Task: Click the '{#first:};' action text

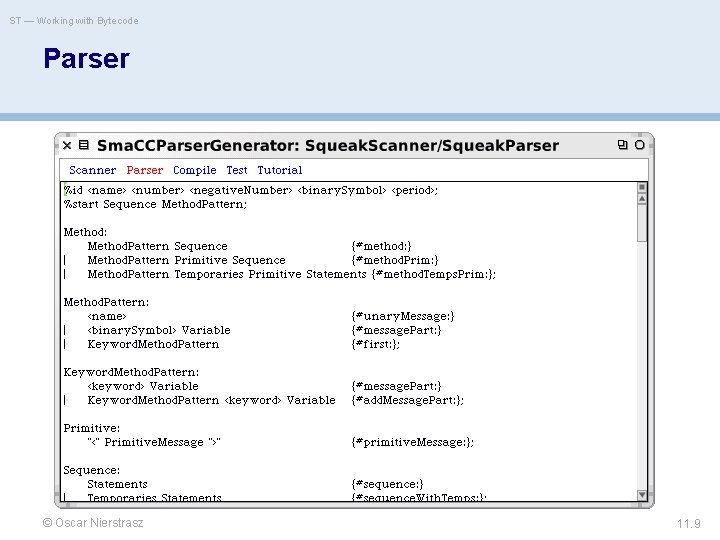Action: coord(376,344)
